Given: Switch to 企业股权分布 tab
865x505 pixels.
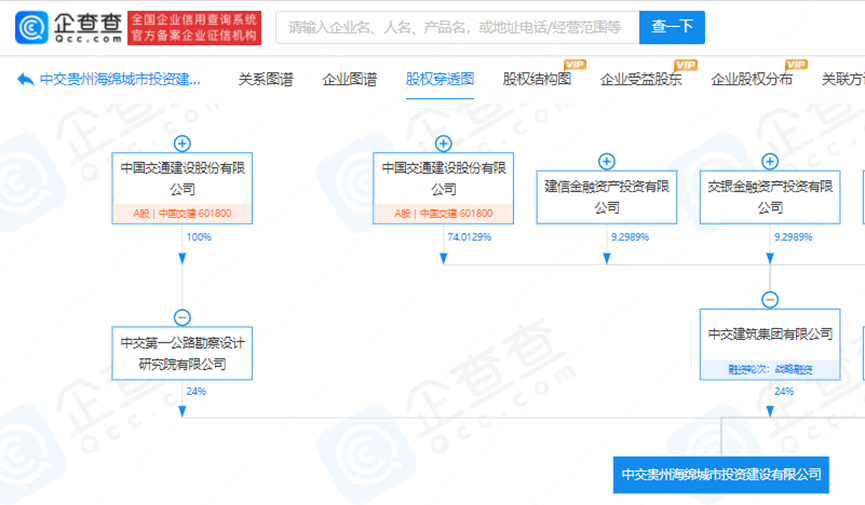Looking at the screenshot, I should (751, 79).
